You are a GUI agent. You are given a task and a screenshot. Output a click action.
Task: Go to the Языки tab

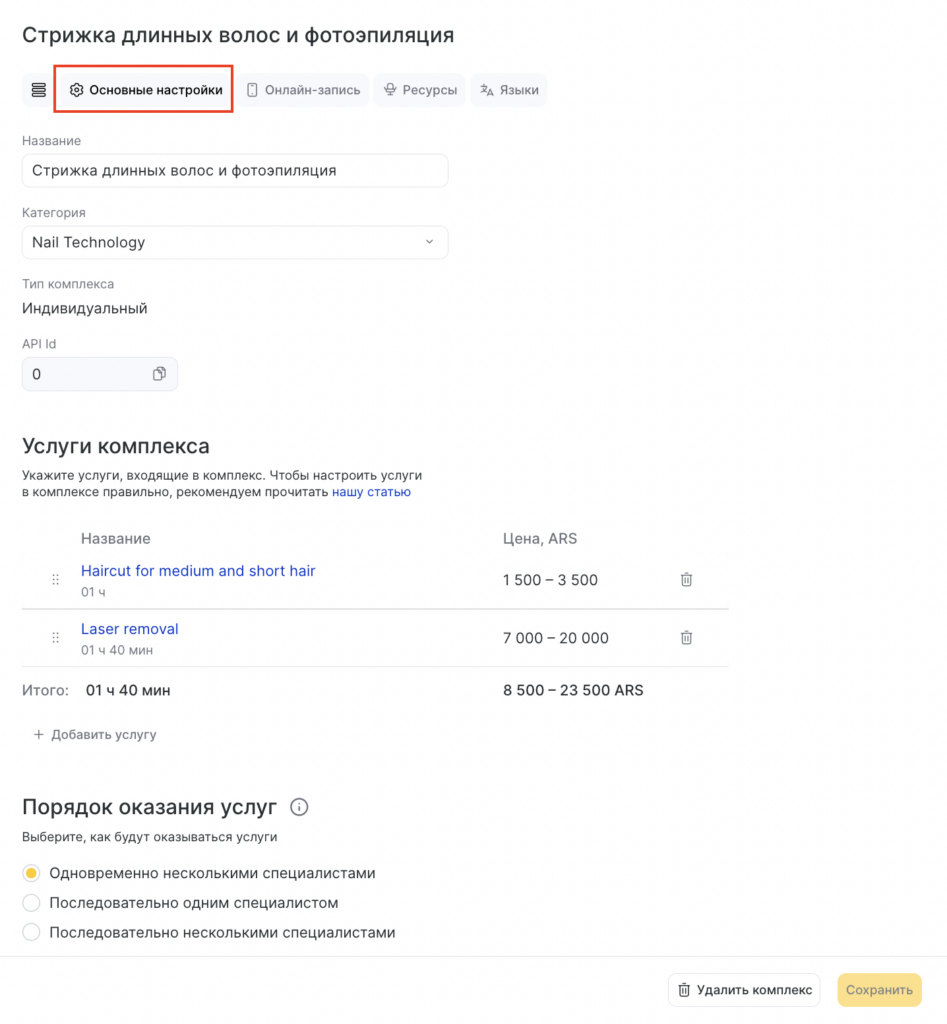[x=509, y=90]
